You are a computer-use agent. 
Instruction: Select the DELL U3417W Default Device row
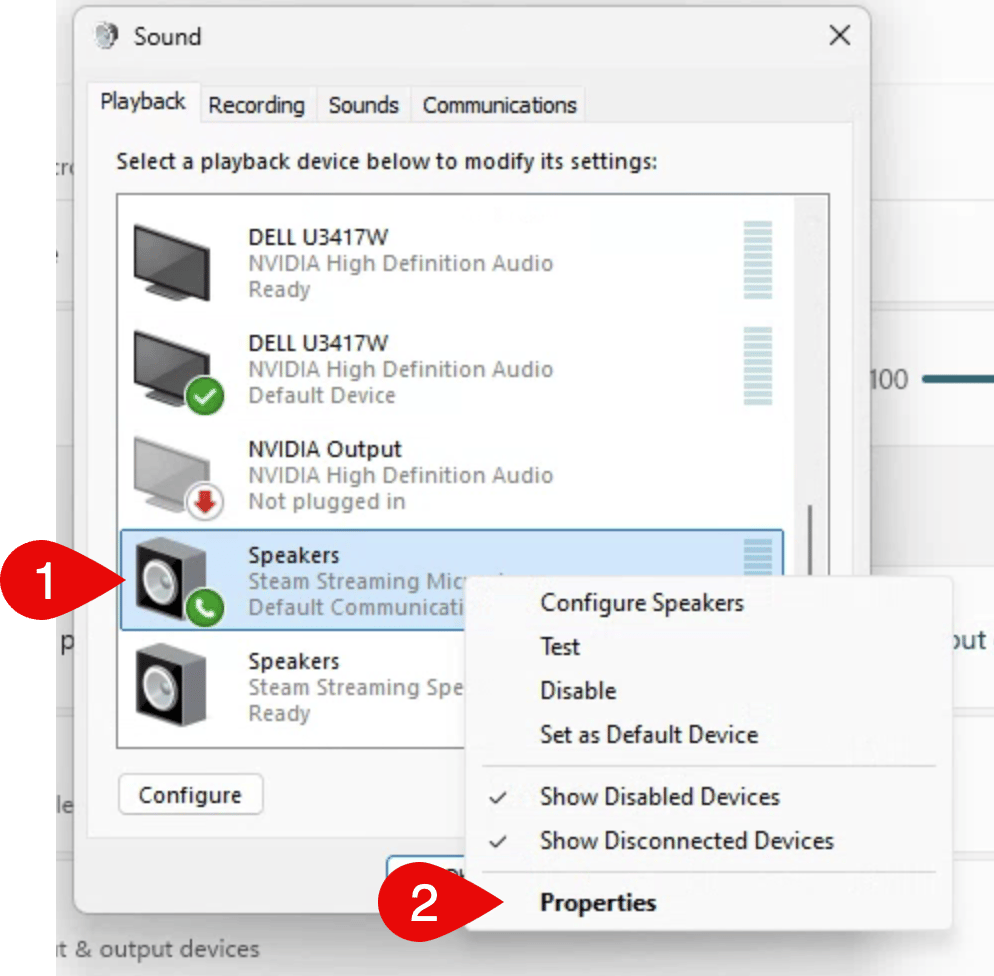click(451, 369)
